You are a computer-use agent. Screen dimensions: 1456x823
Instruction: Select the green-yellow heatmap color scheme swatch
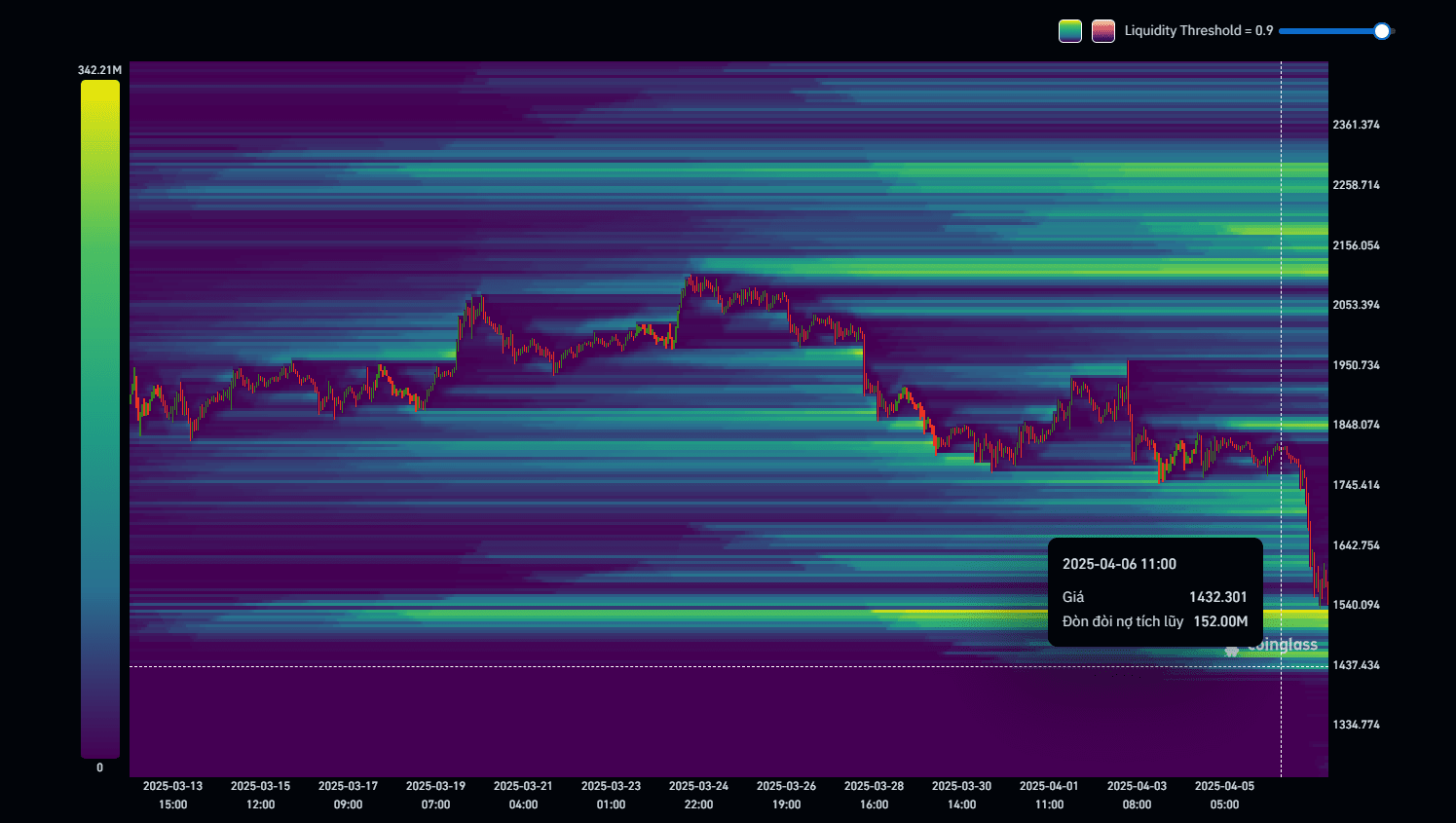(x=1070, y=31)
